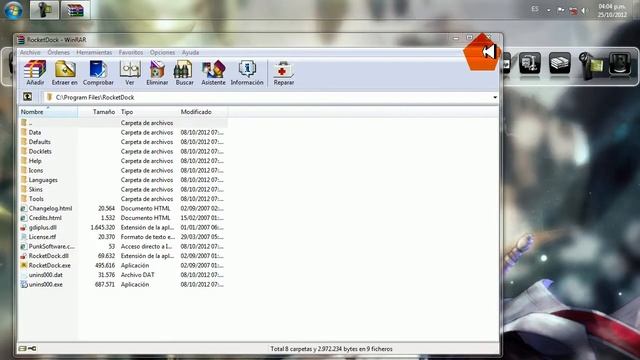Image resolution: width=640 pixels, height=360 pixels.
Task: Click the Extraer en toolbar icon
Action: (x=64, y=73)
